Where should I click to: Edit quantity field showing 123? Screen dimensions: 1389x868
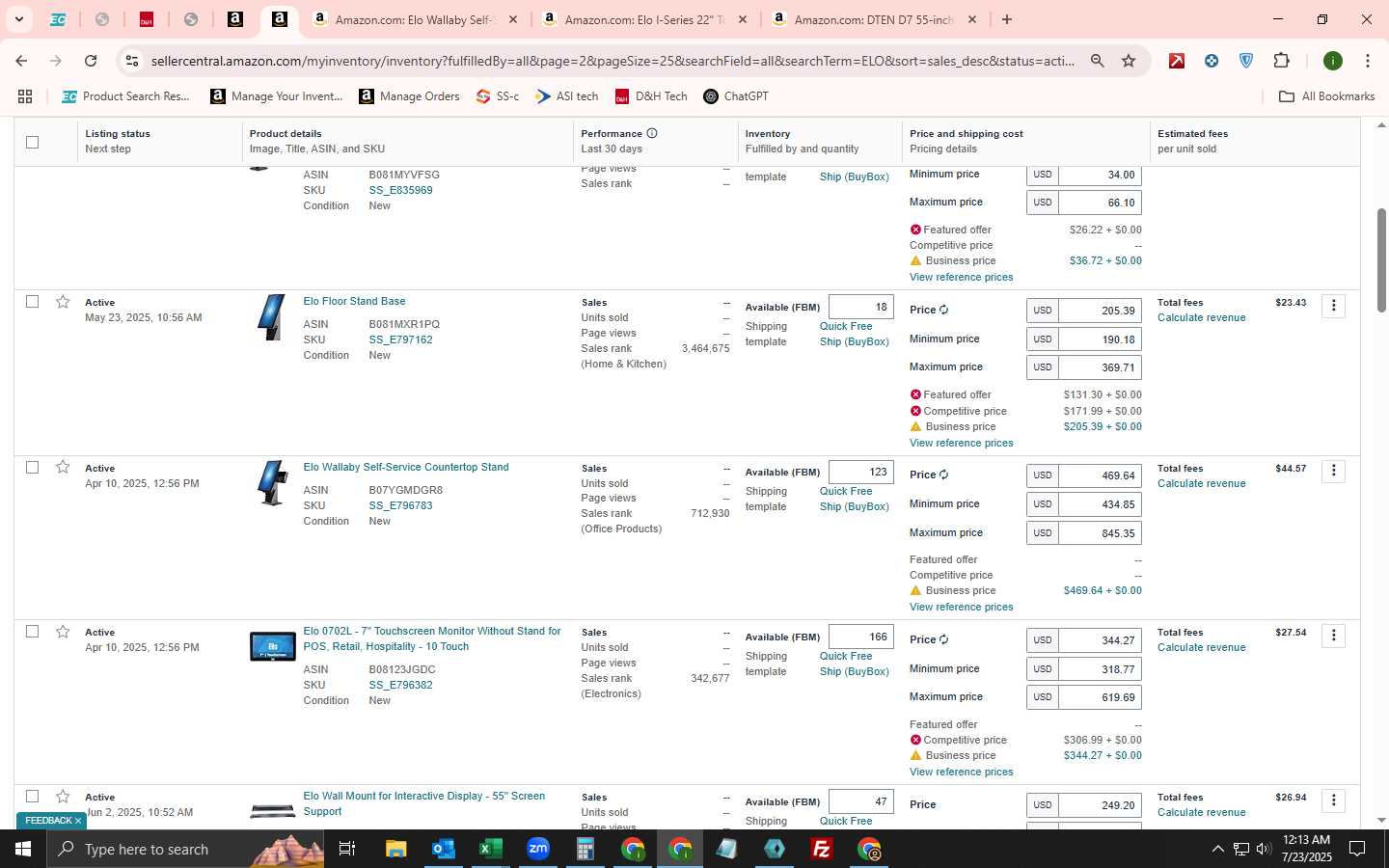tap(860, 473)
